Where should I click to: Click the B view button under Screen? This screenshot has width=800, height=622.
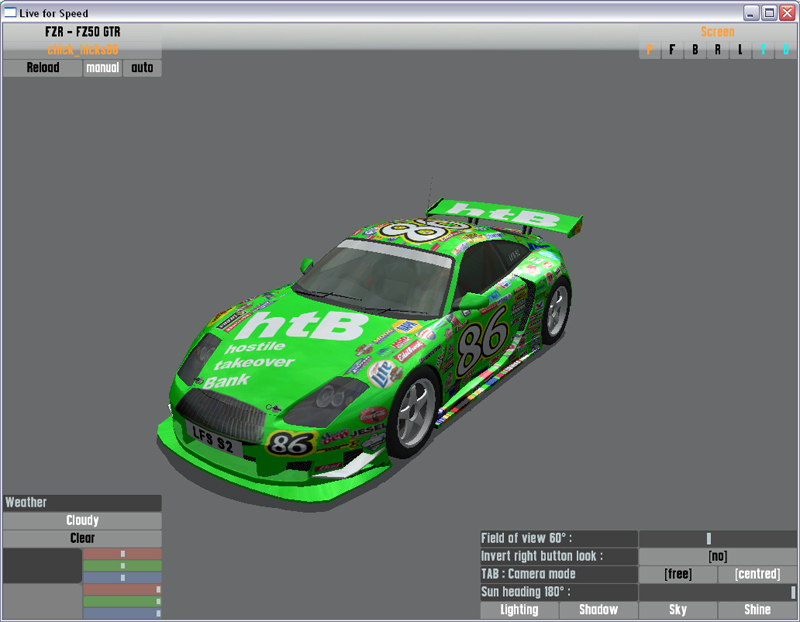click(695, 50)
